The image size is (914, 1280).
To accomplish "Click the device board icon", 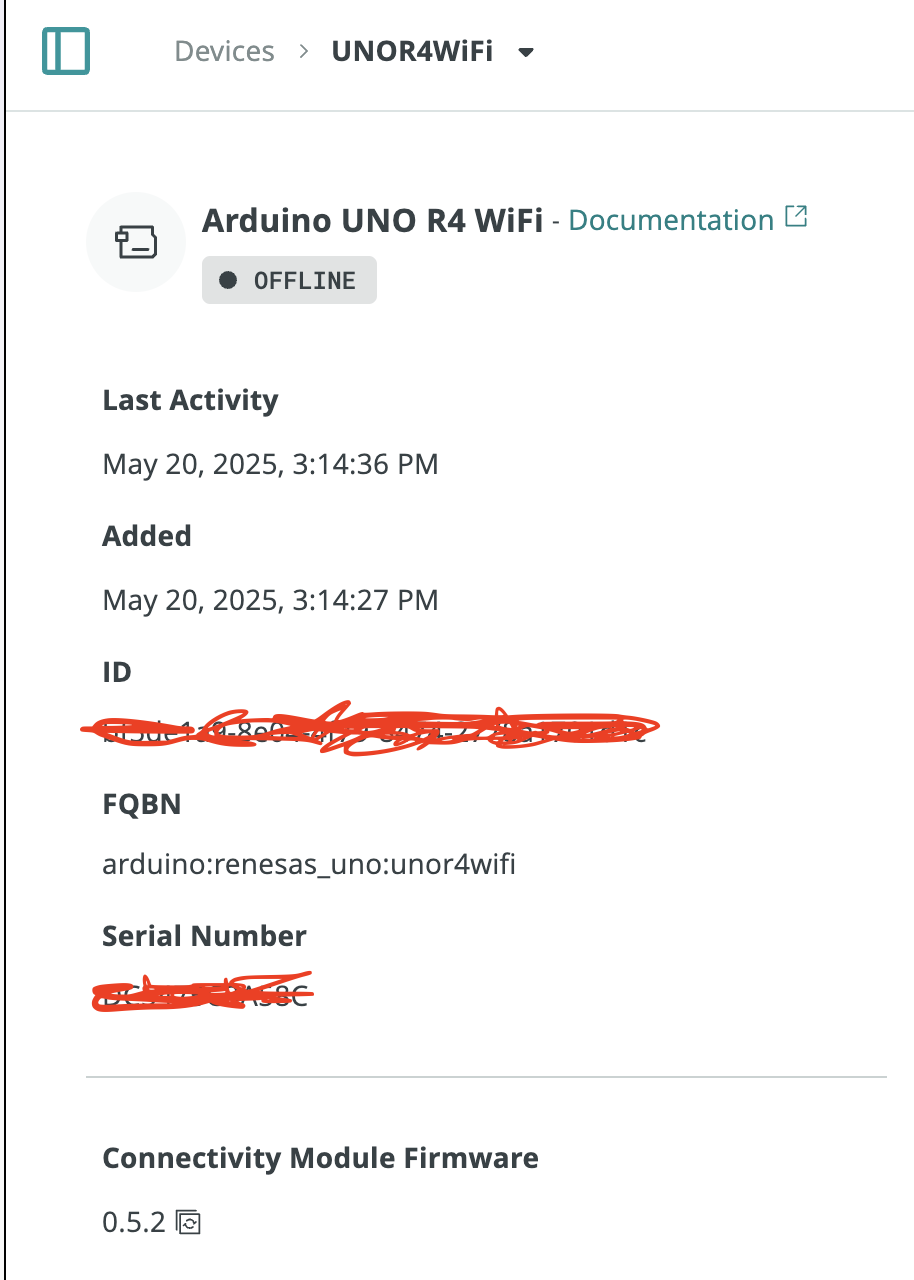I will pyautogui.click(x=135, y=242).
